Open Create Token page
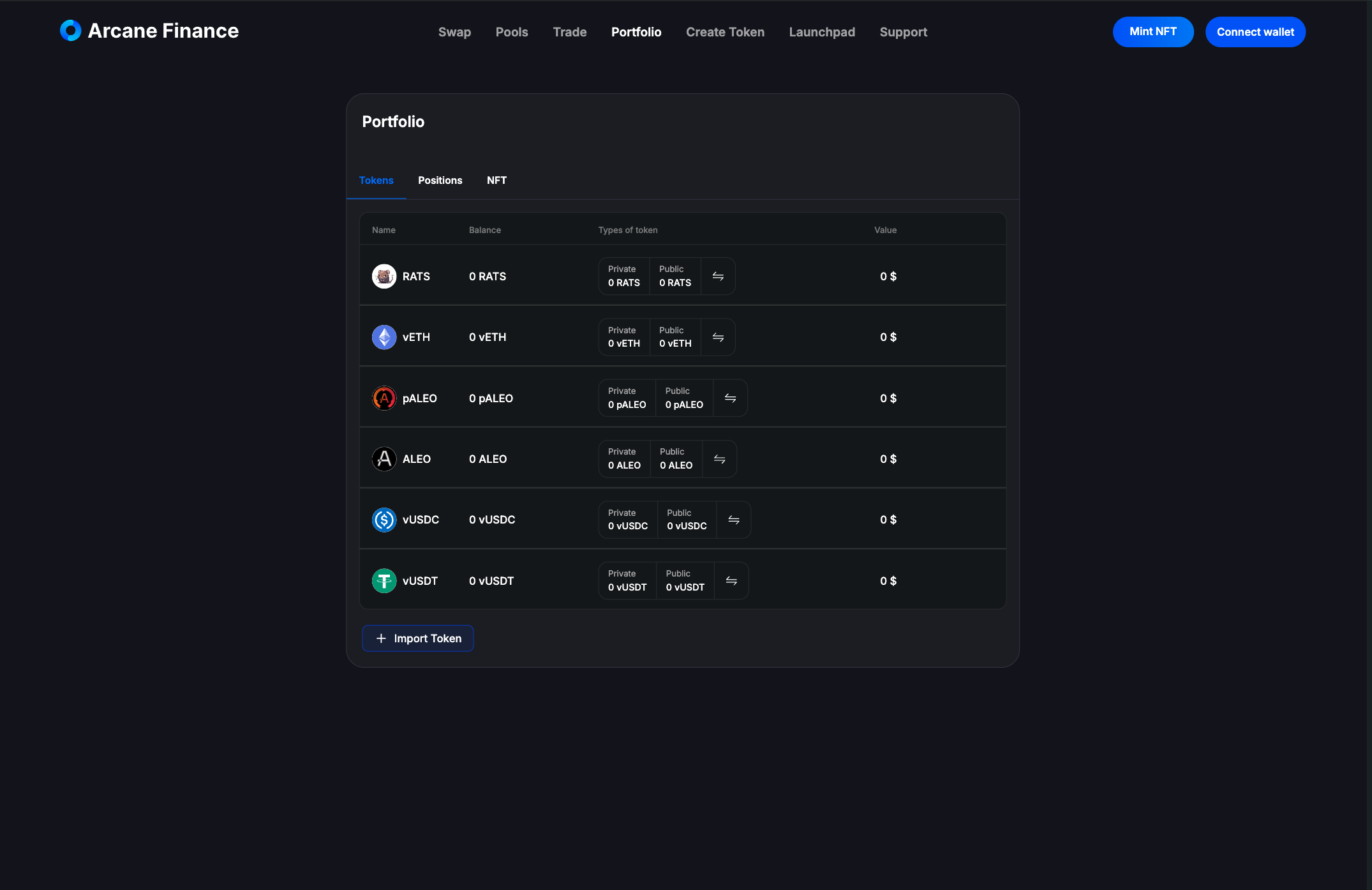 [x=725, y=32]
